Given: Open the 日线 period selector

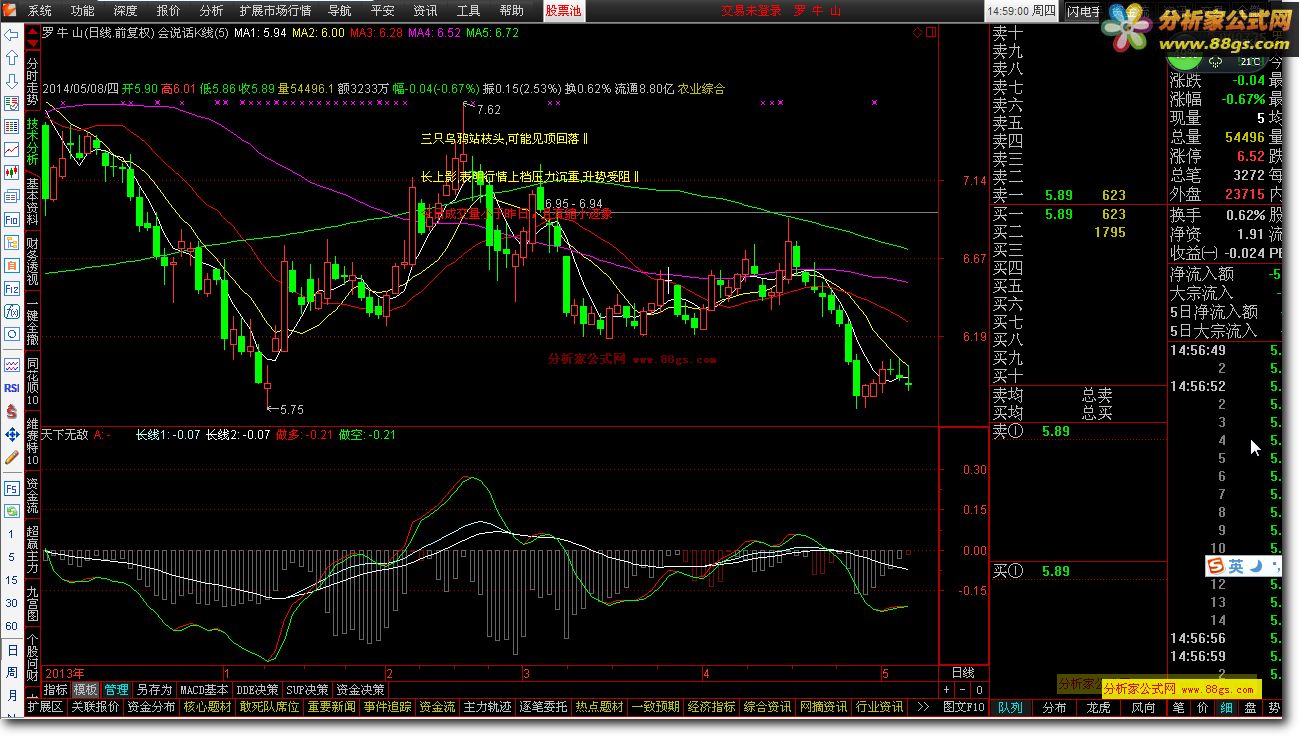Looking at the screenshot, I should coord(962,673).
